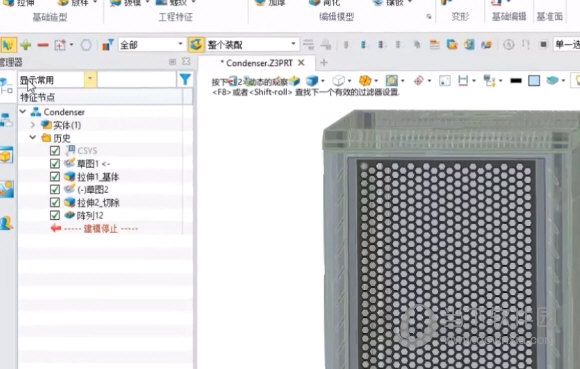Open the 显示常用 display dropdown
Viewport: 580px width, 369px height.
pyautogui.click(x=90, y=79)
